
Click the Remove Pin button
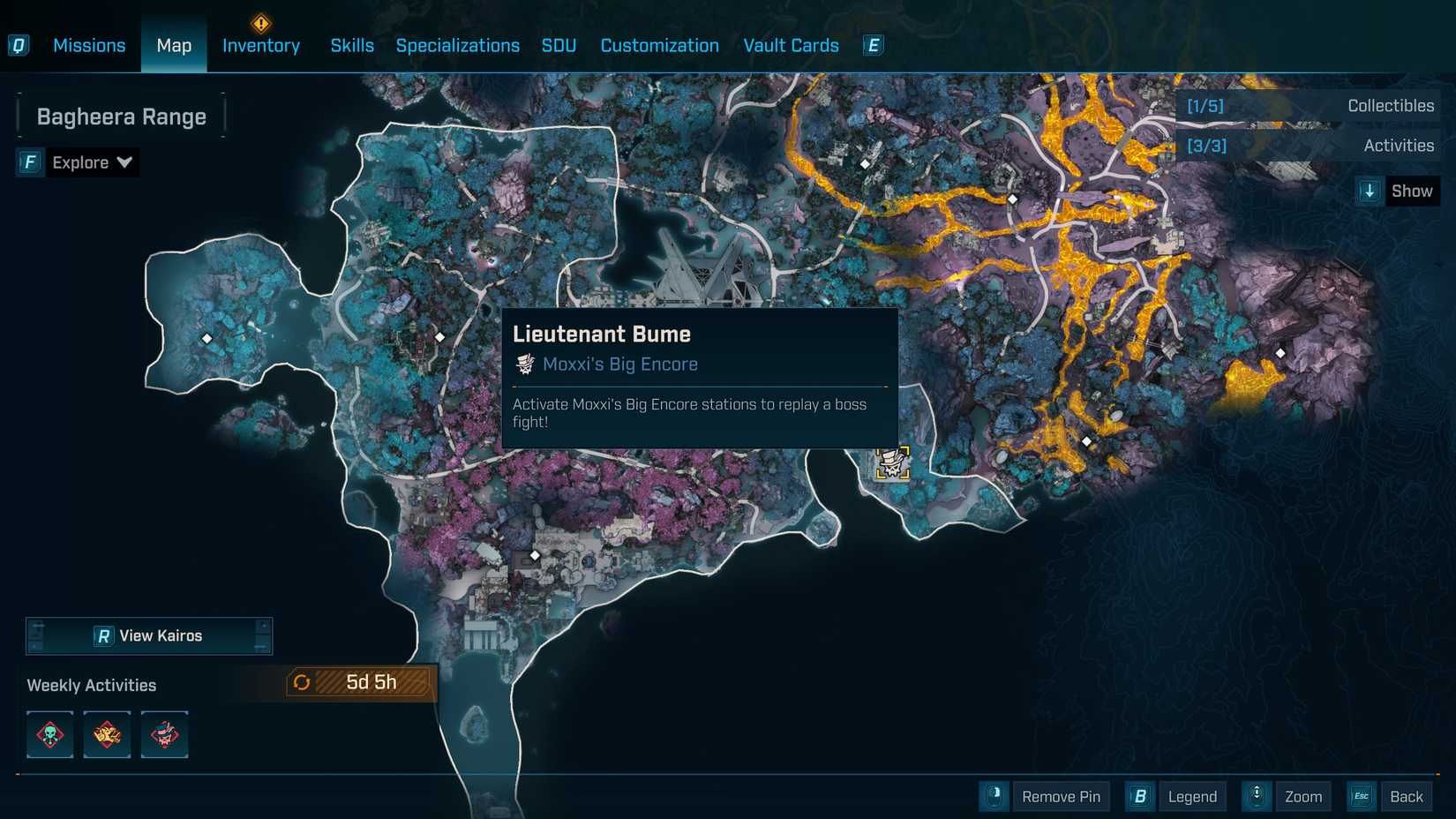click(1061, 797)
